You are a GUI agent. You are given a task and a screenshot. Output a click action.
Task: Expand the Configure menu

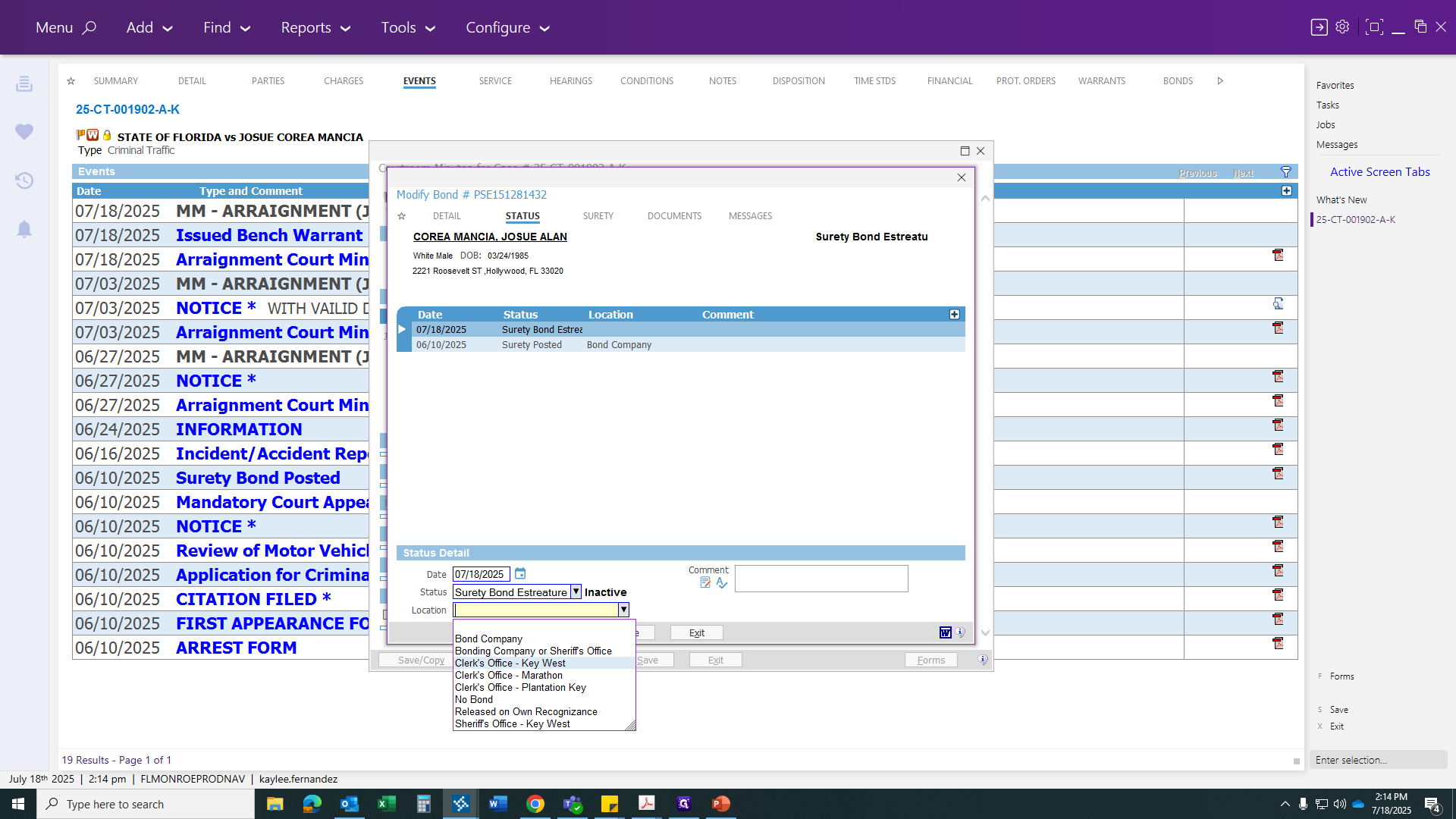pos(507,27)
